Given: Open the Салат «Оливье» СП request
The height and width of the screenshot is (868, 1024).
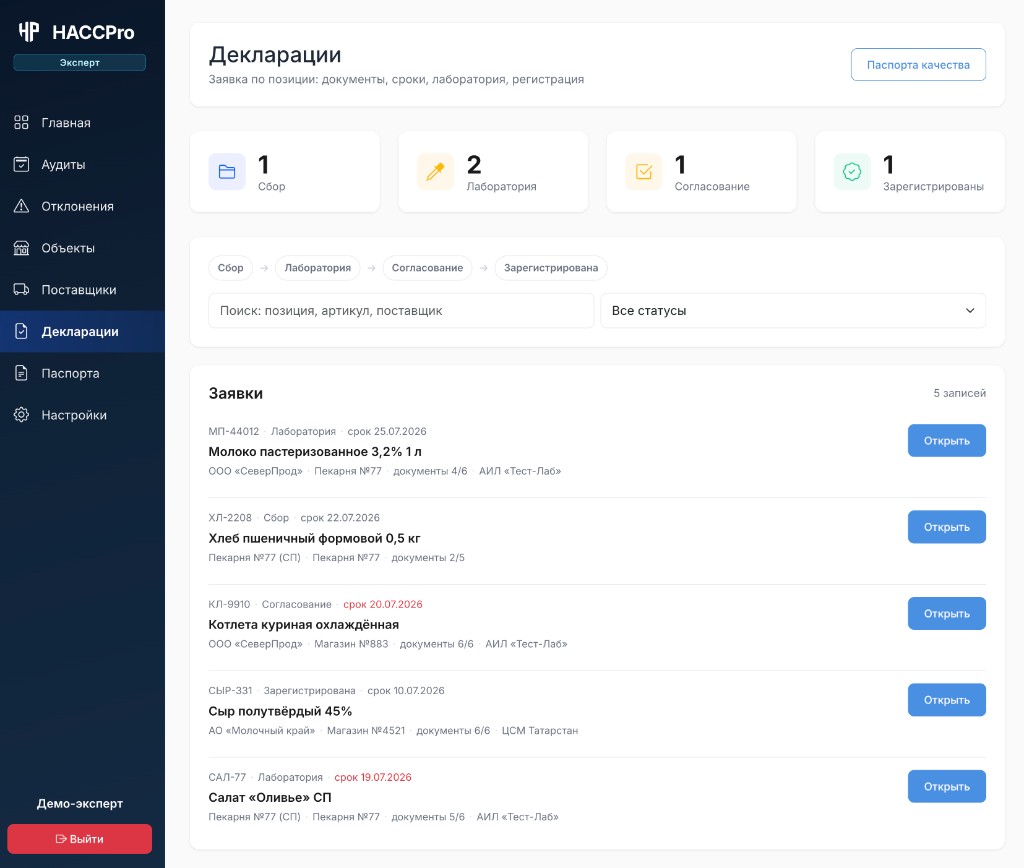Looking at the screenshot, I should tap(946, 786).
